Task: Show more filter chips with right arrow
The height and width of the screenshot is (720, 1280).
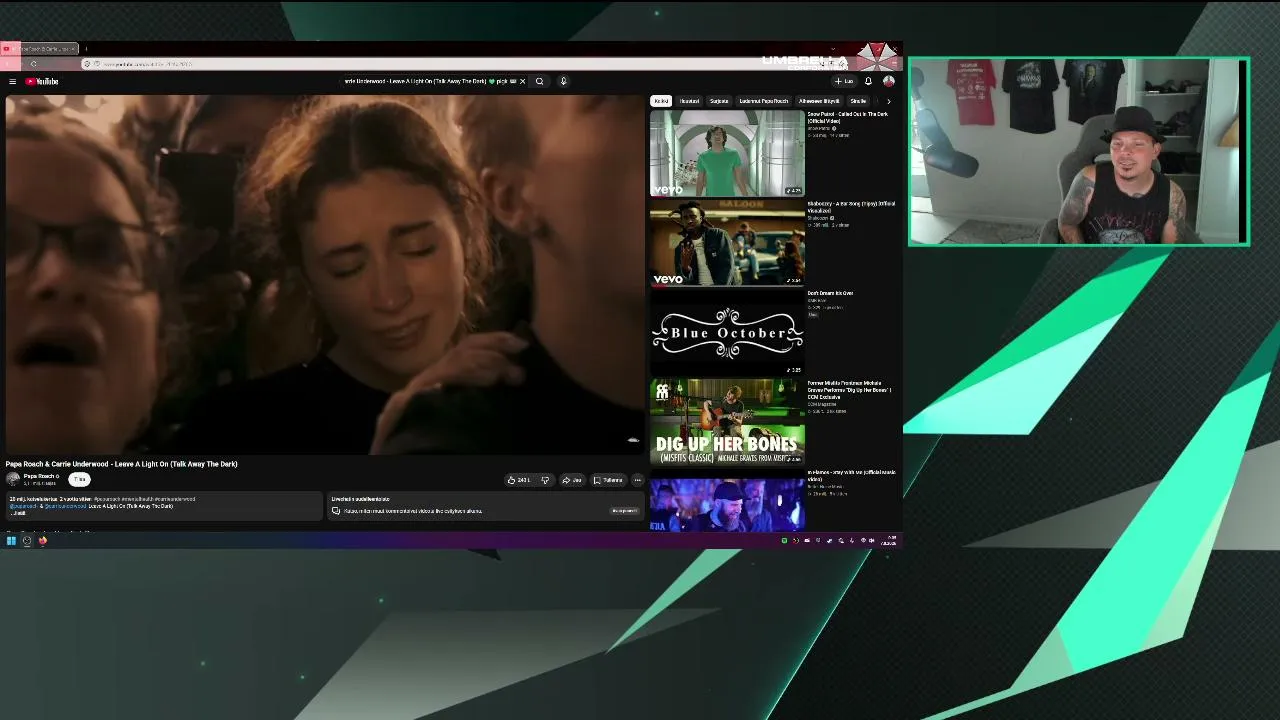Action: (888, 101)
